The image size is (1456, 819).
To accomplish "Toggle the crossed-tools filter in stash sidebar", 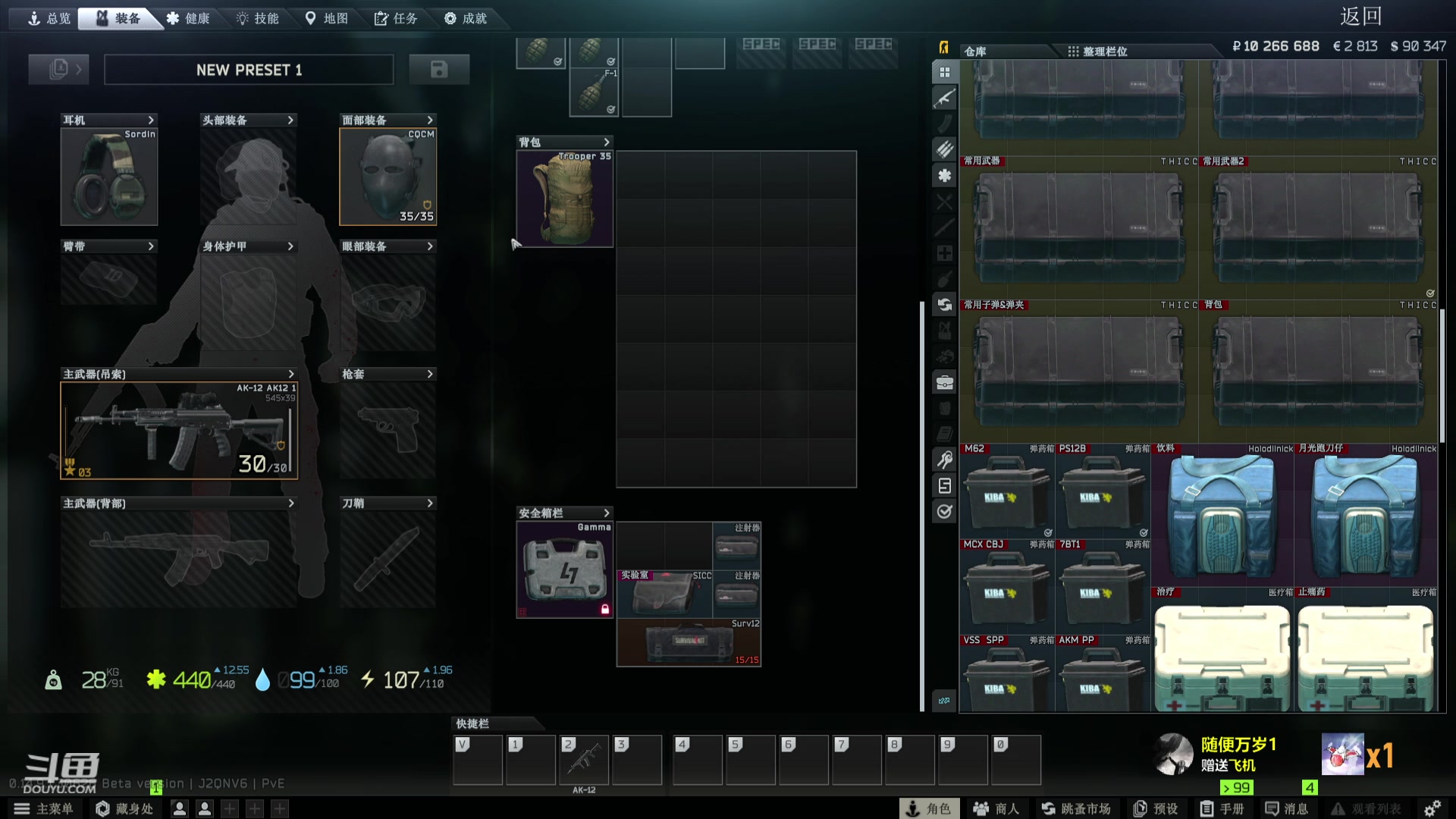I will [x=945, y=201].
